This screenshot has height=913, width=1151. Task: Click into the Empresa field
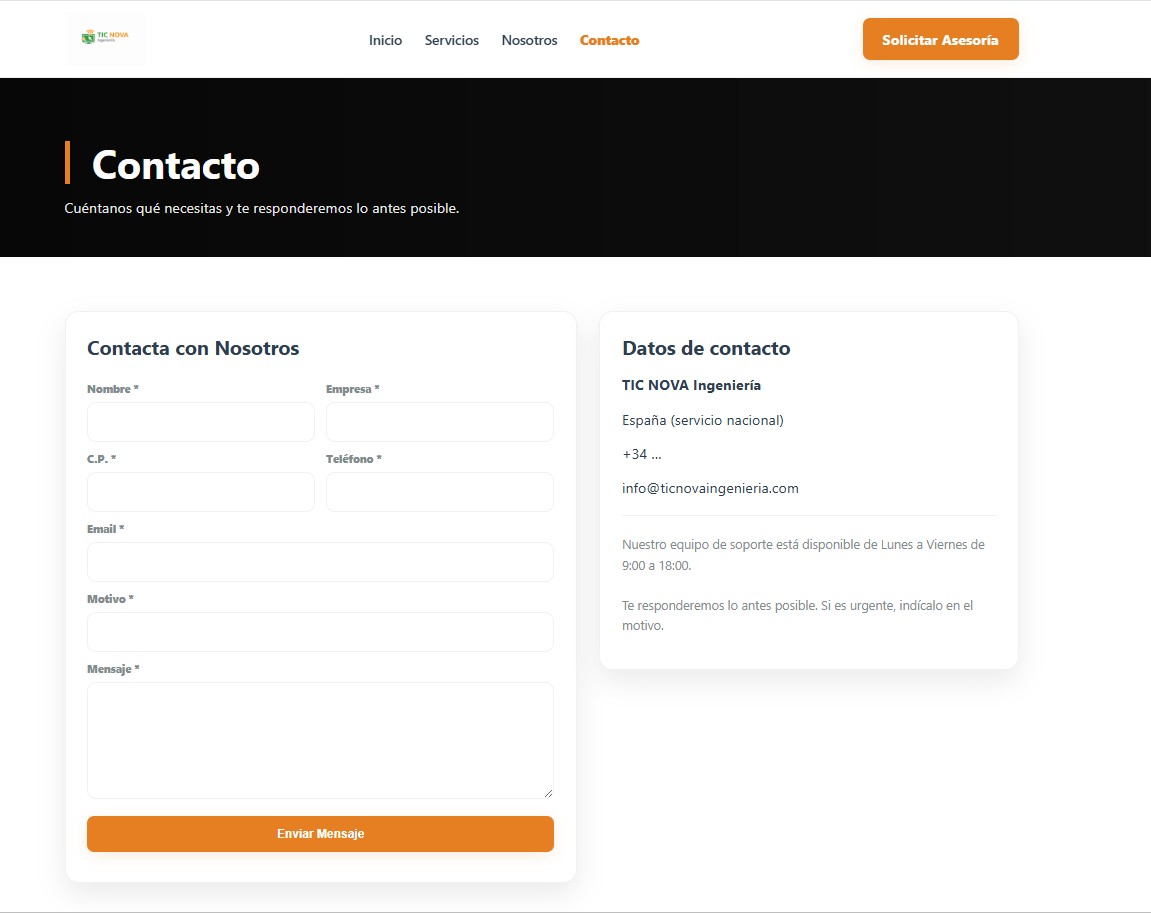coord(440,422)
